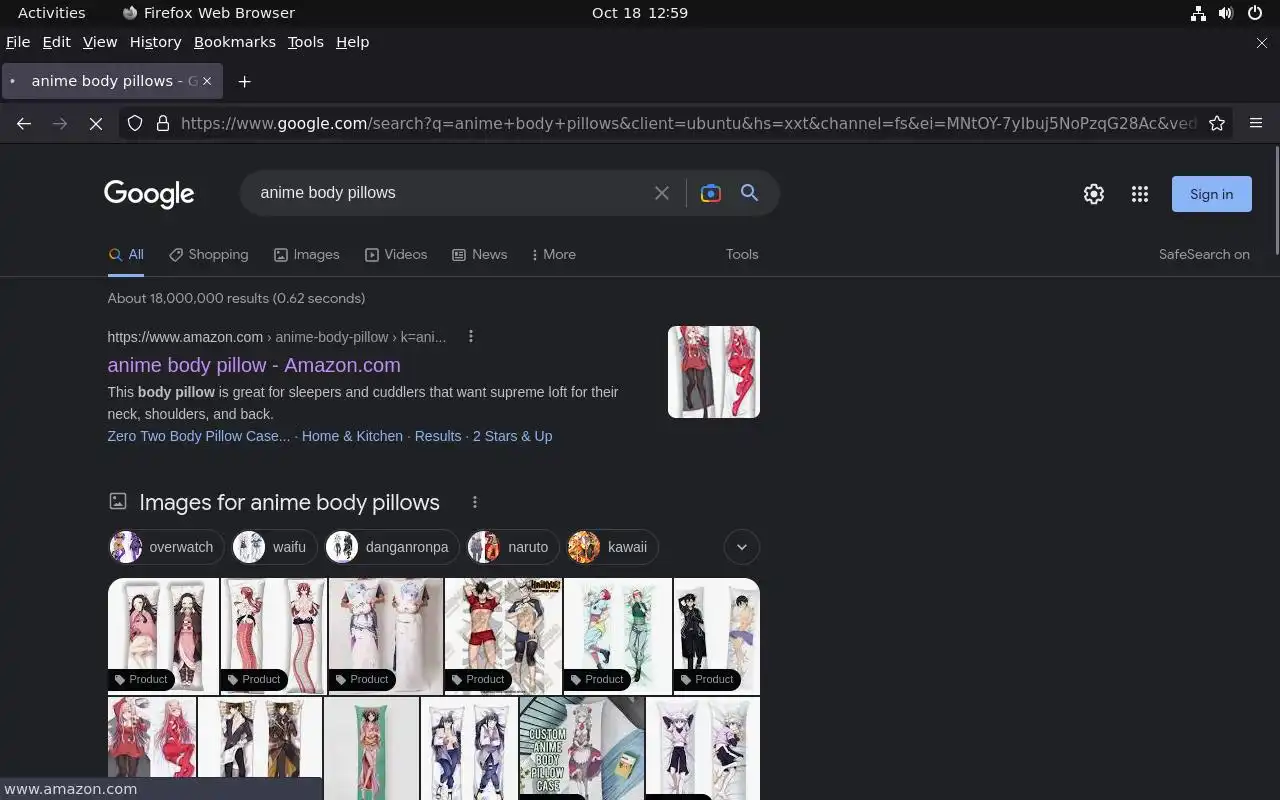Open SafeSearch on settings

point(1204,254)
